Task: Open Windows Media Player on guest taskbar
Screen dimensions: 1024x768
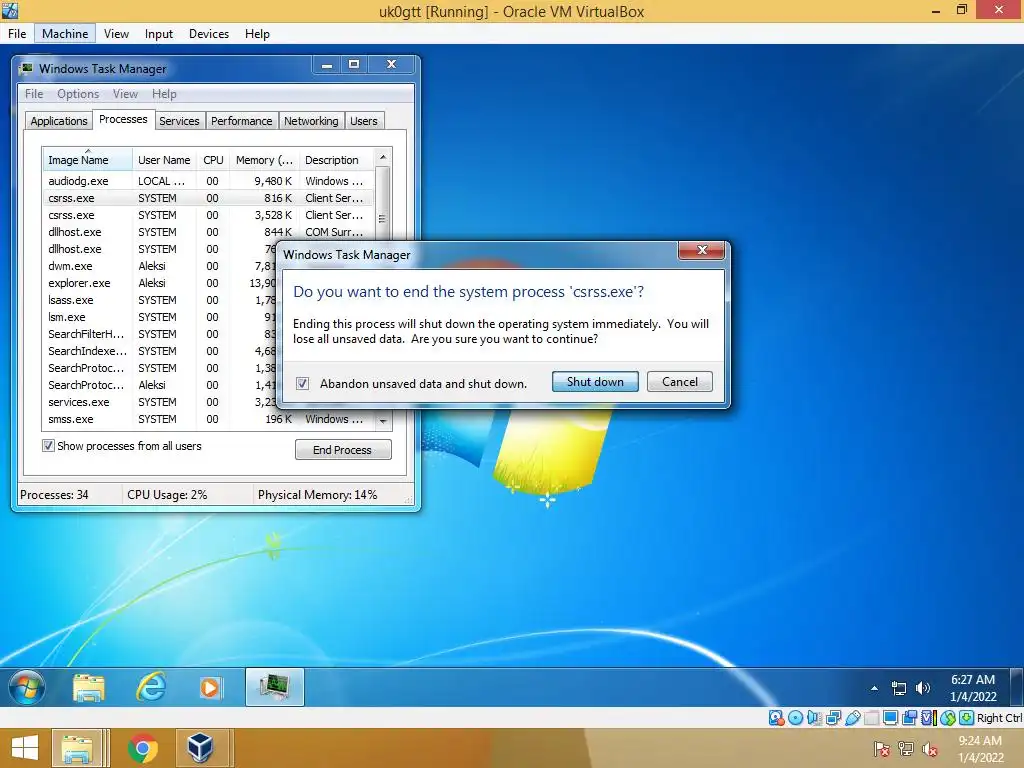Action: [210, 688]
